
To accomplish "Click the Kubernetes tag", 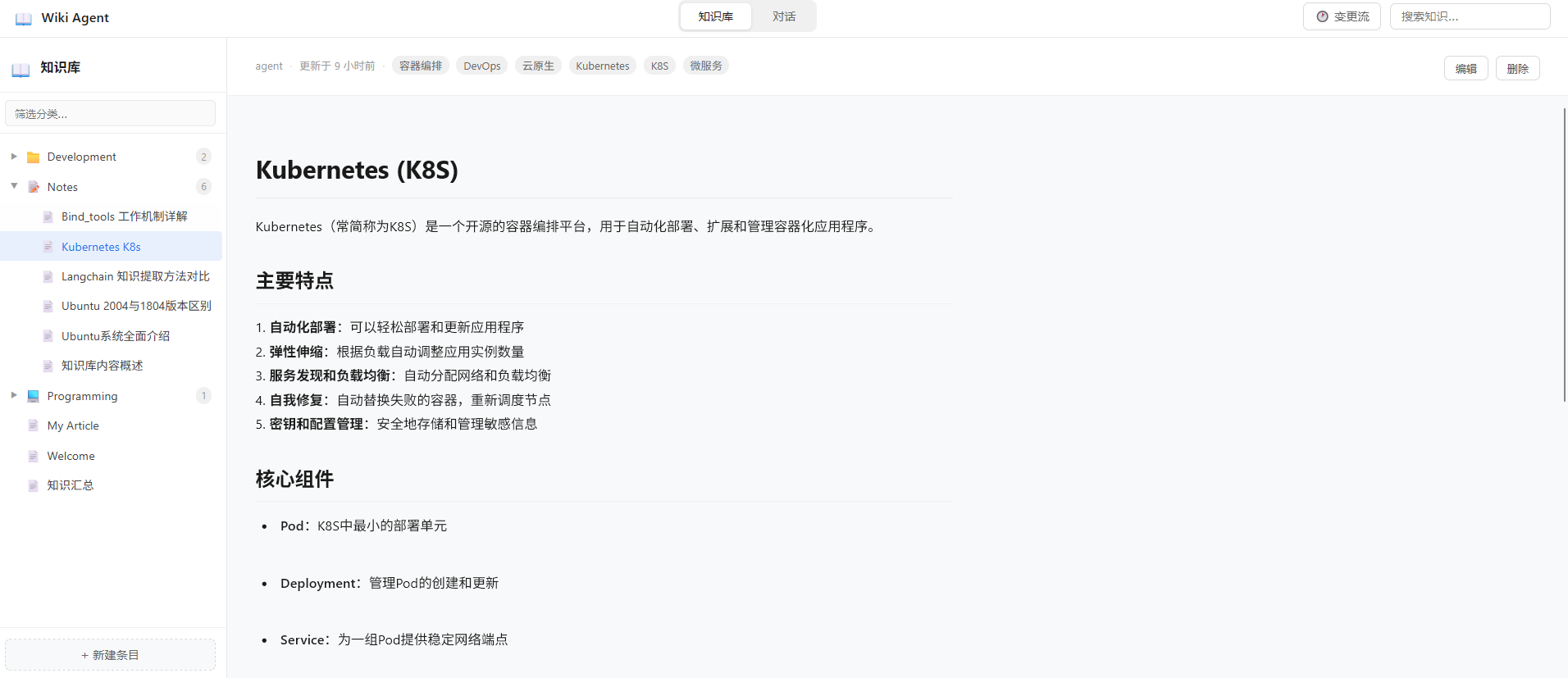I will pos(603,66).
